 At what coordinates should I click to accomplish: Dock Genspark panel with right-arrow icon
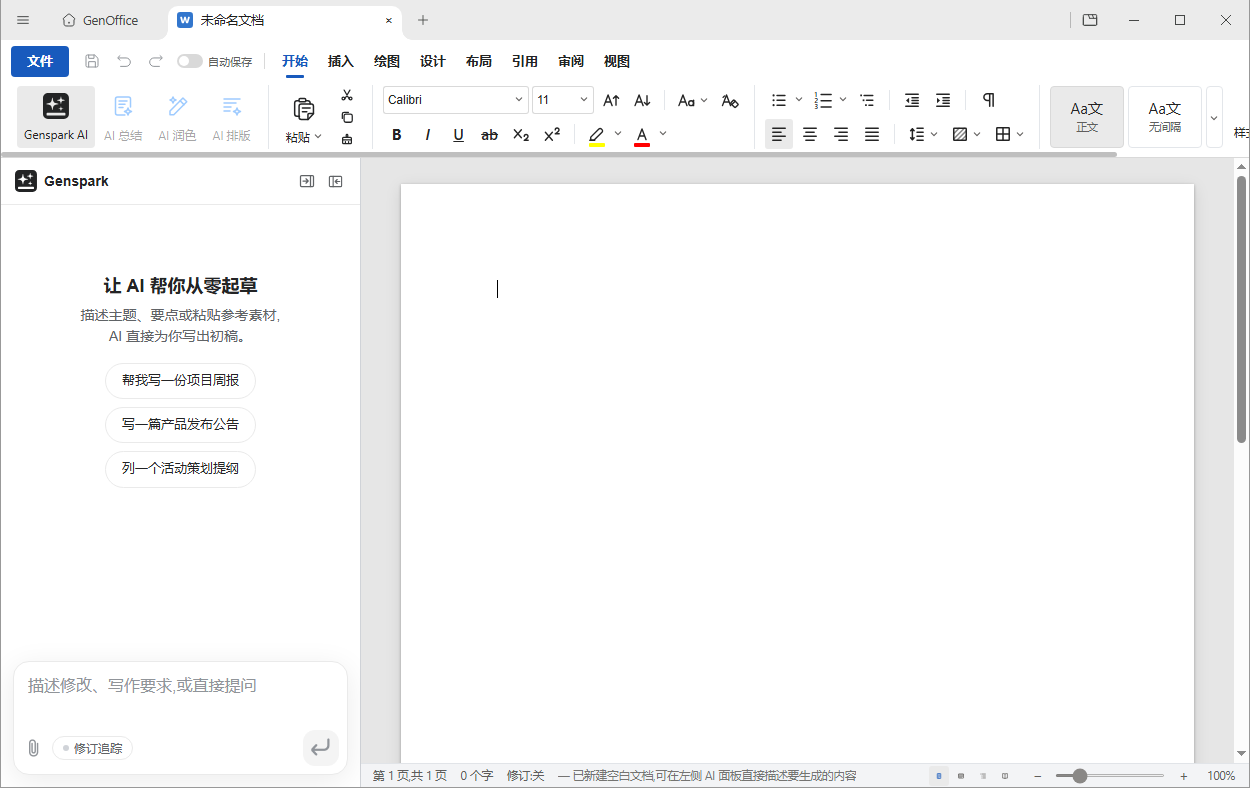307,181
